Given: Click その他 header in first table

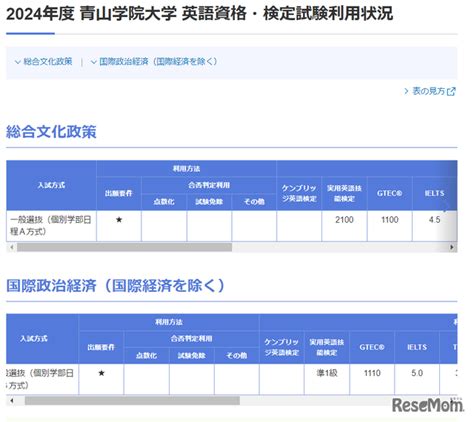Looking at the screenshot, I should pos(254,202).
